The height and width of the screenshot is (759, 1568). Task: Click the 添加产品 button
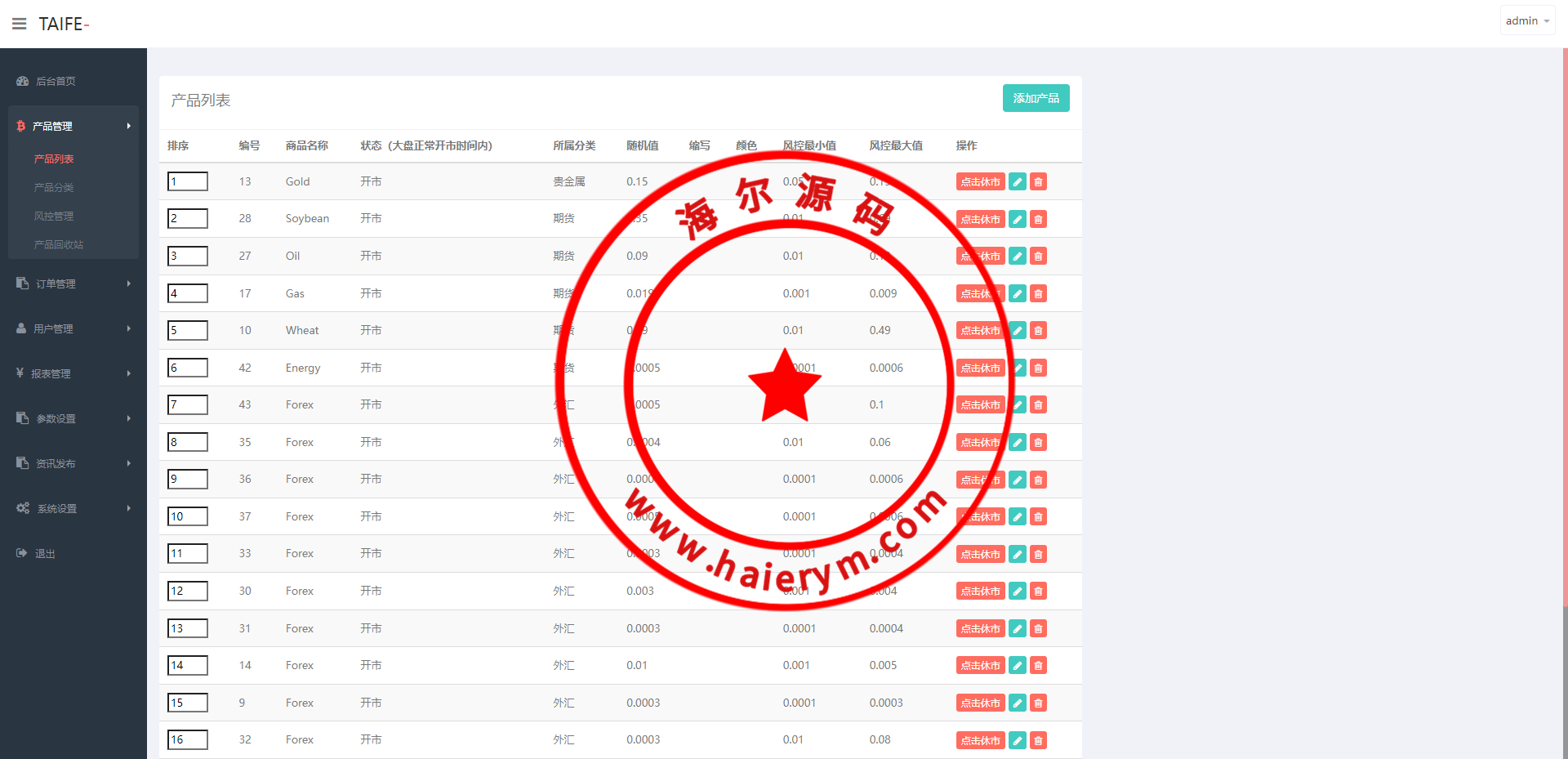click(1036, 98)
